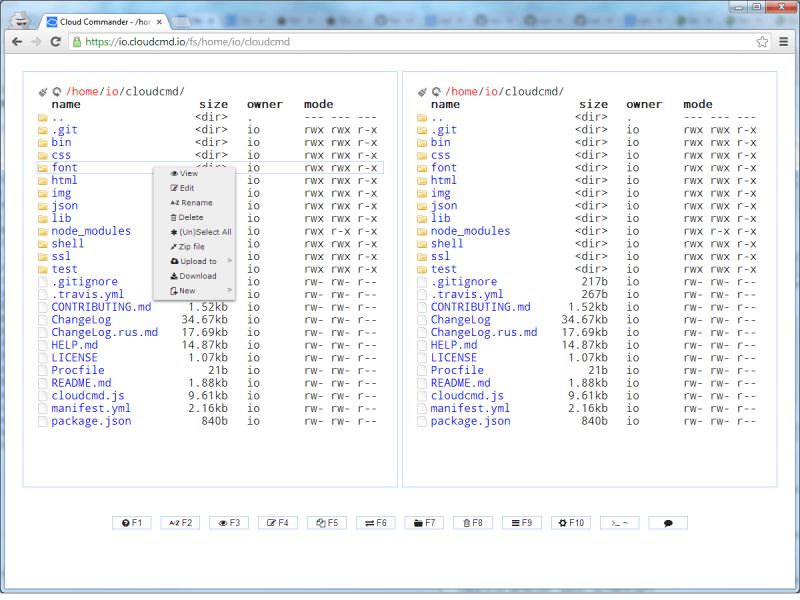Click the F5 copy button

[x=327, y=522]
